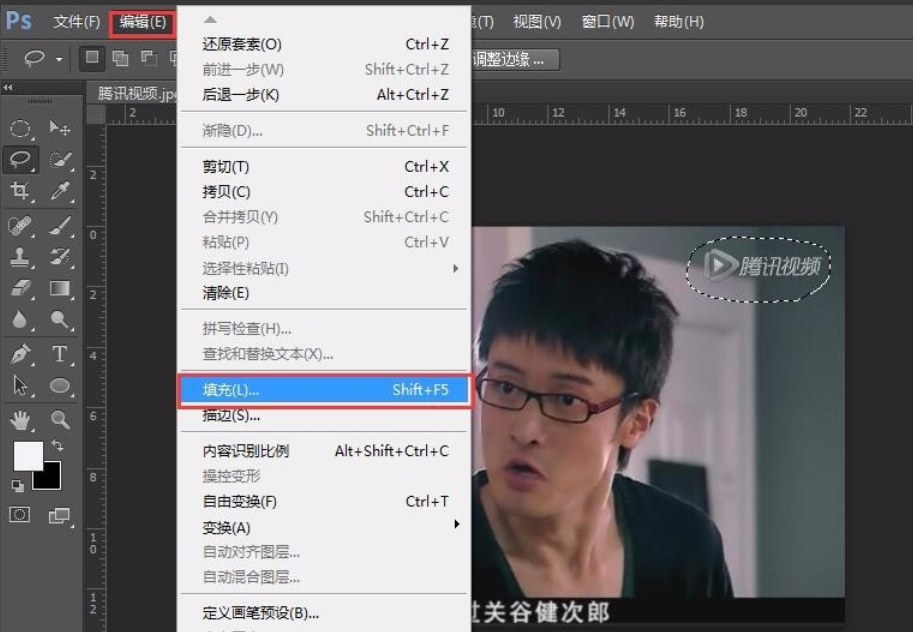Select the Brush tool

(59, 225)
